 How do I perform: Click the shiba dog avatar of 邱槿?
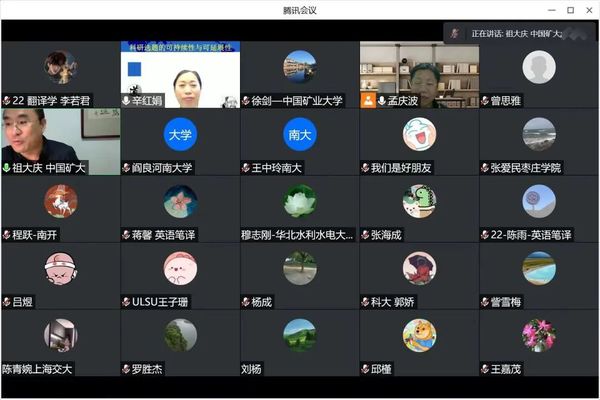tap(419, 334)
